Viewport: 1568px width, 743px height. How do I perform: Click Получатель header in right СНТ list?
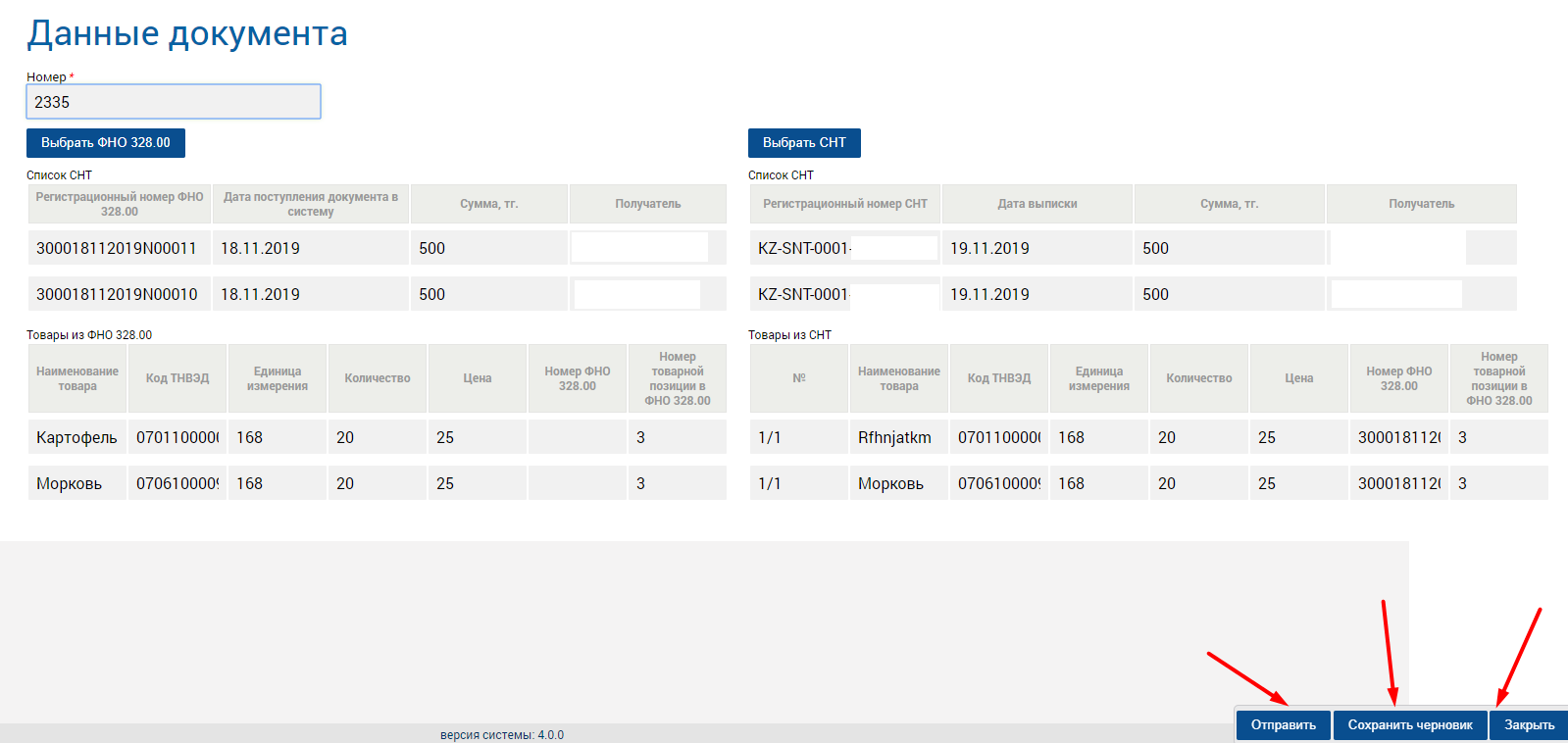pyautogui.click(x=1421, y=204)
